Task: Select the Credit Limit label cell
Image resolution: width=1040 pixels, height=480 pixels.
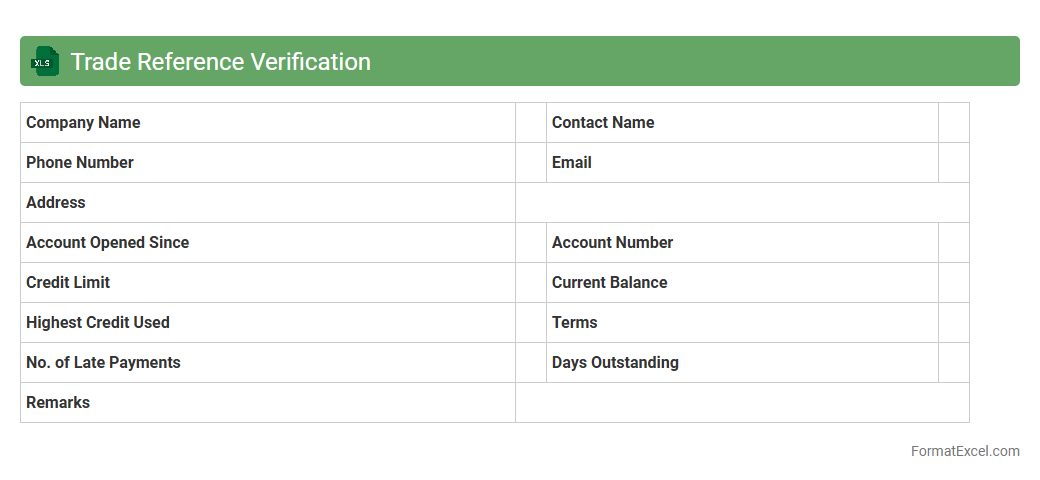Action: pyautogui.click(x=267, y=283)
